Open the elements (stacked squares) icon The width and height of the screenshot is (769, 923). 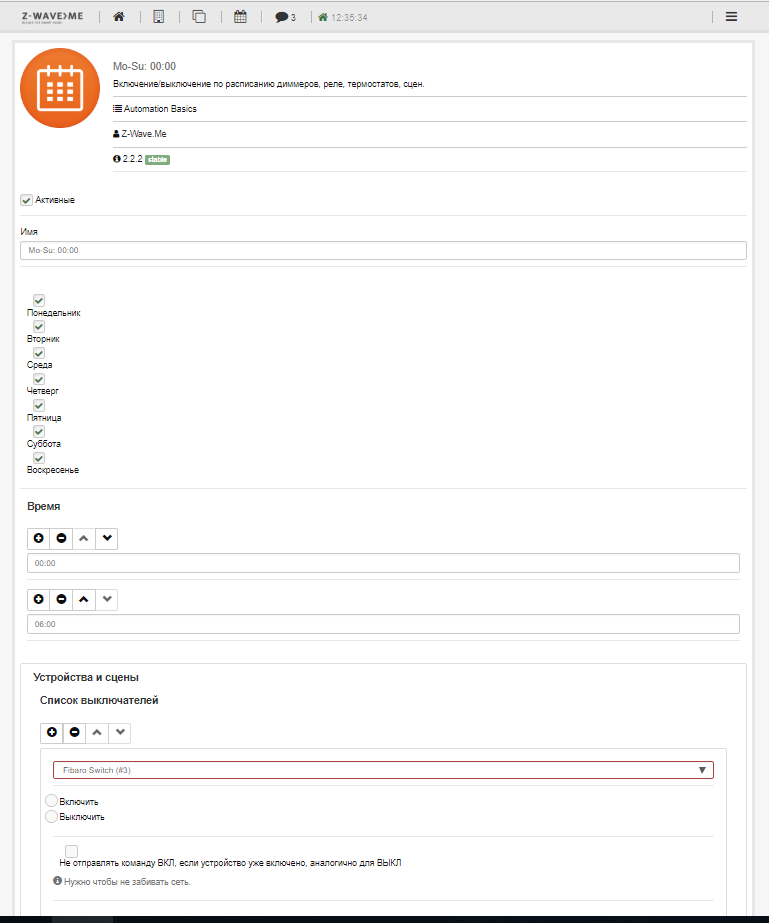pyautogui.click(x=199, y=16)
